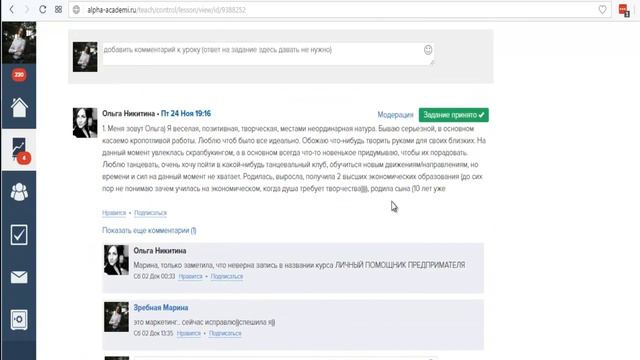
Task: Click avatar next to the comment input field
Action: click(85, 57)
